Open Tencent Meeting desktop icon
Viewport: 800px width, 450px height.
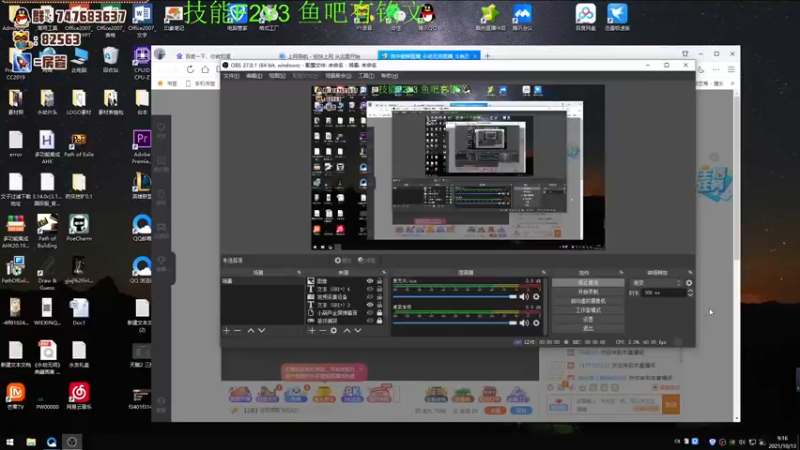522,17
